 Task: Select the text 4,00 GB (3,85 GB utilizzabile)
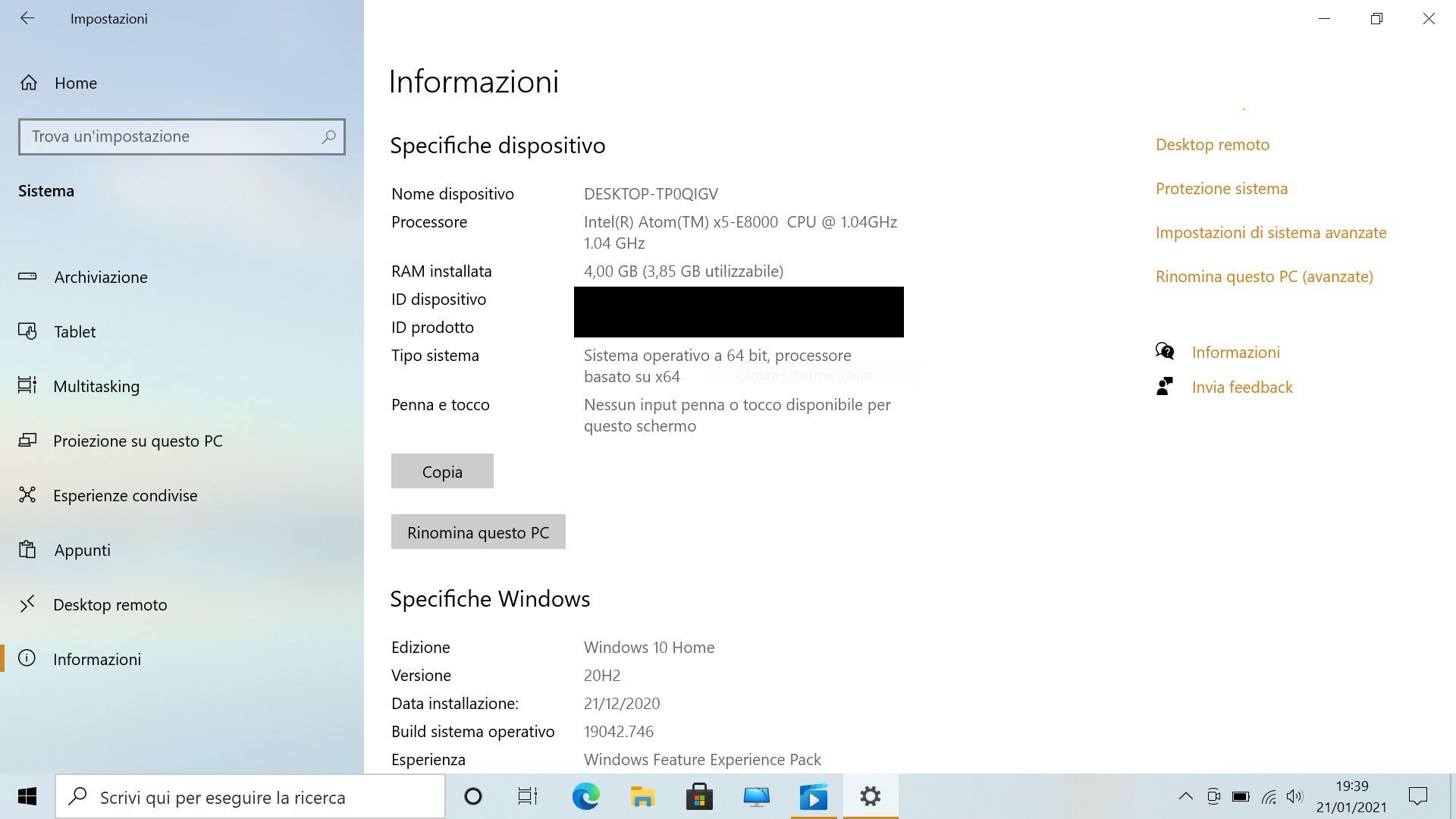click(683, 271)
